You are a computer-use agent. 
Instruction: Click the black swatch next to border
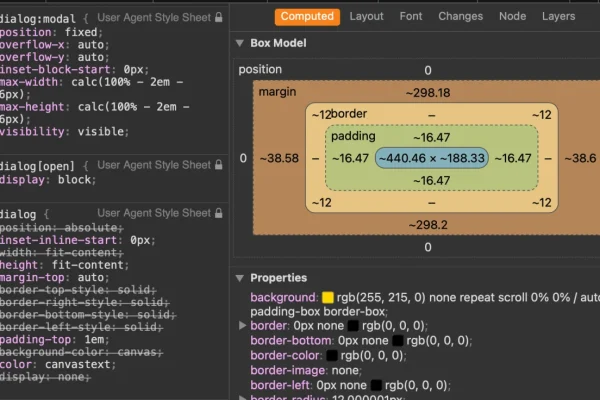click(x=353, y=326)
